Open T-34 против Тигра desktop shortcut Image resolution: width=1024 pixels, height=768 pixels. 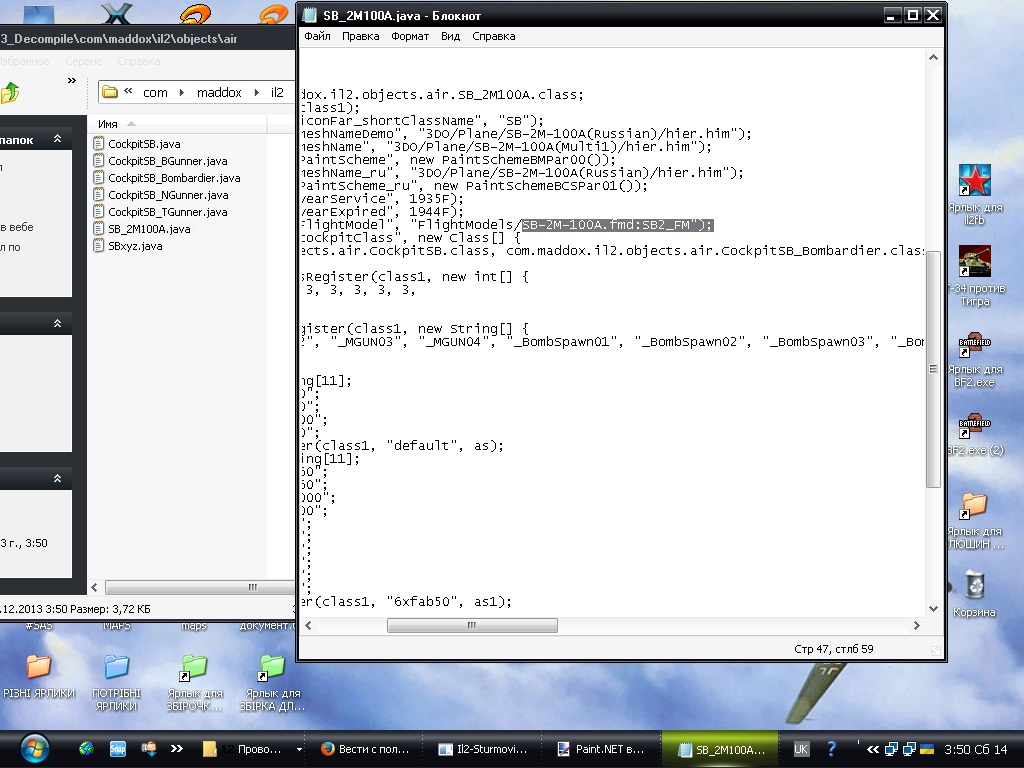(x=974, y=276)
